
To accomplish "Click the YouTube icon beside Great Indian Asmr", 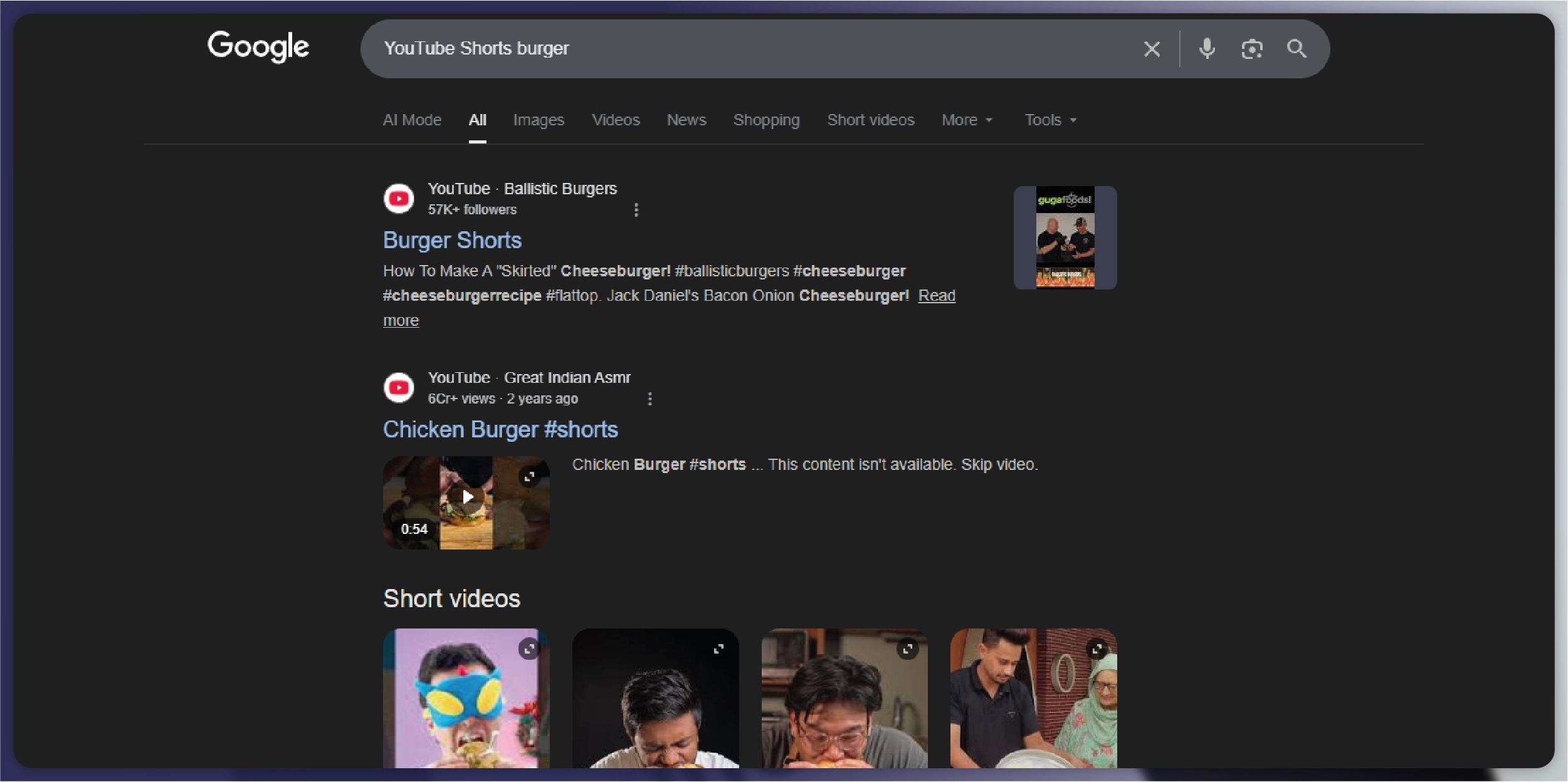I will [398, 387].
